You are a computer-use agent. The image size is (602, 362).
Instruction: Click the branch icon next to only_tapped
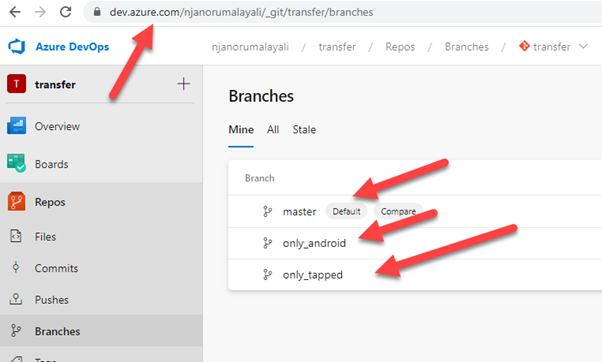(x=267, y=274)
